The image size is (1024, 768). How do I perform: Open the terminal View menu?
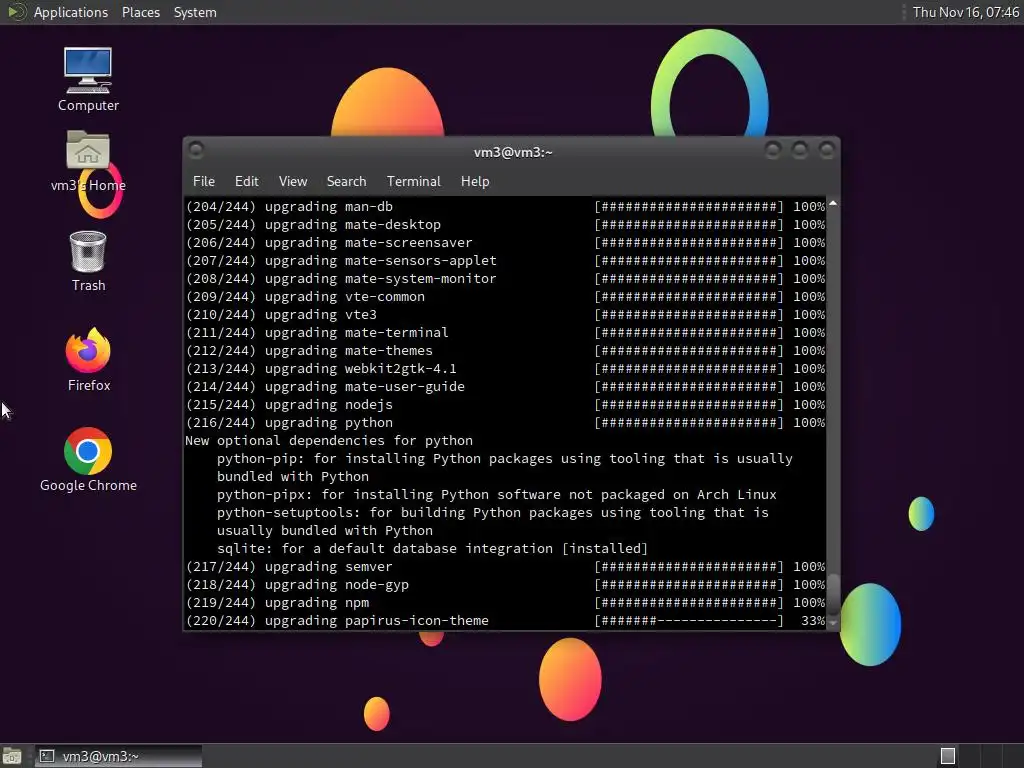pyautogui.click(x=293, y=181)
